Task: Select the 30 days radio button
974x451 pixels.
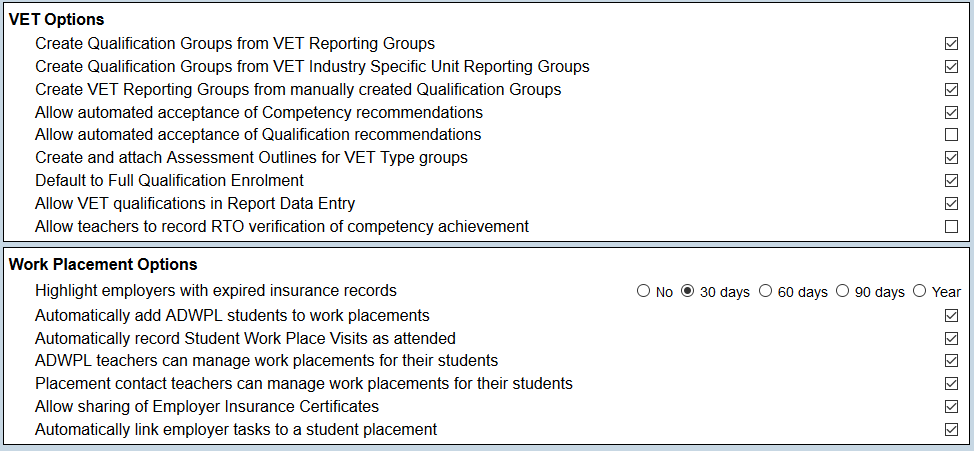Action: 688,292
